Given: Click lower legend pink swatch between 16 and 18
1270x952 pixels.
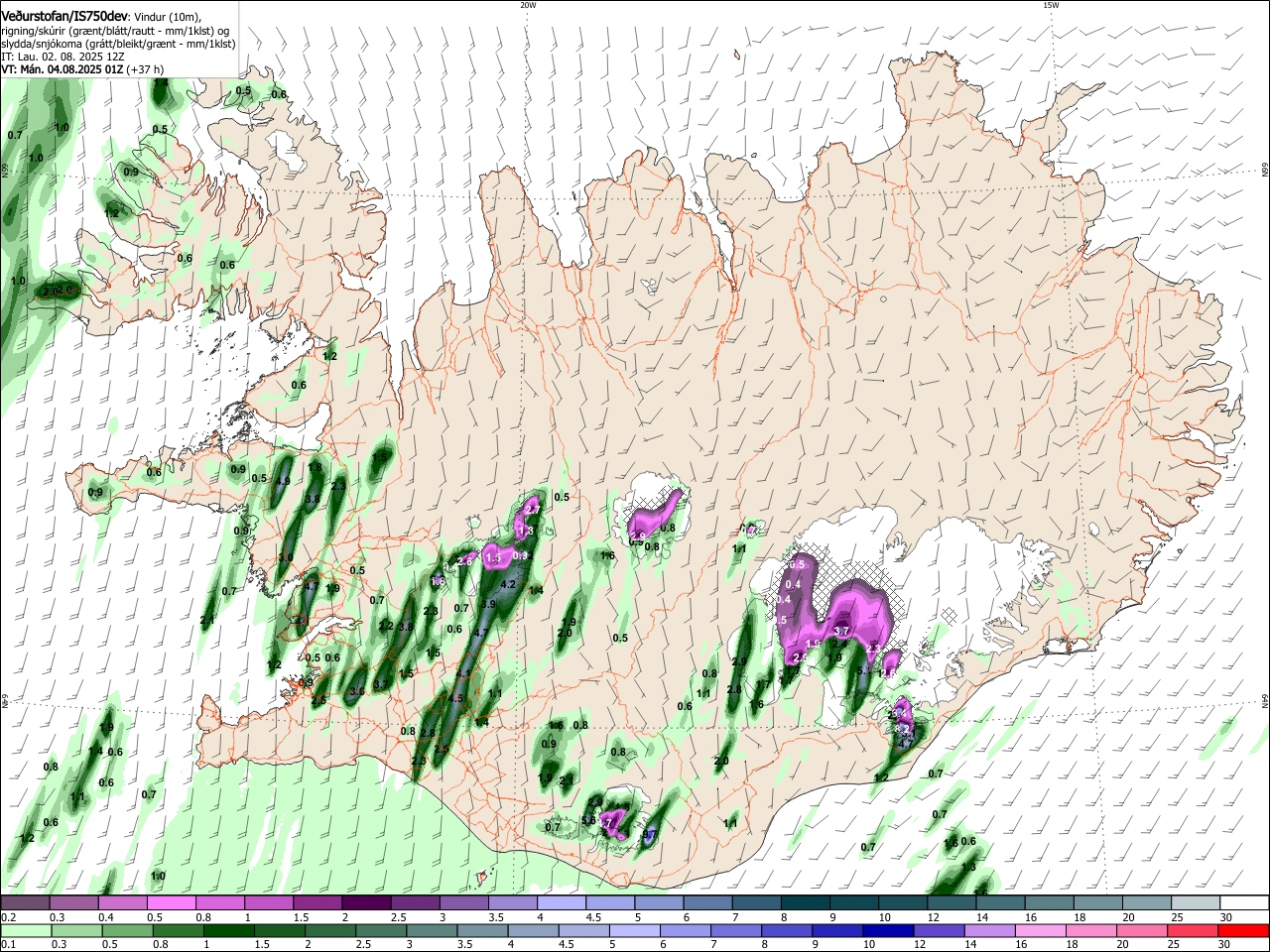Looking at the screenshot, I should (1042, 931).
